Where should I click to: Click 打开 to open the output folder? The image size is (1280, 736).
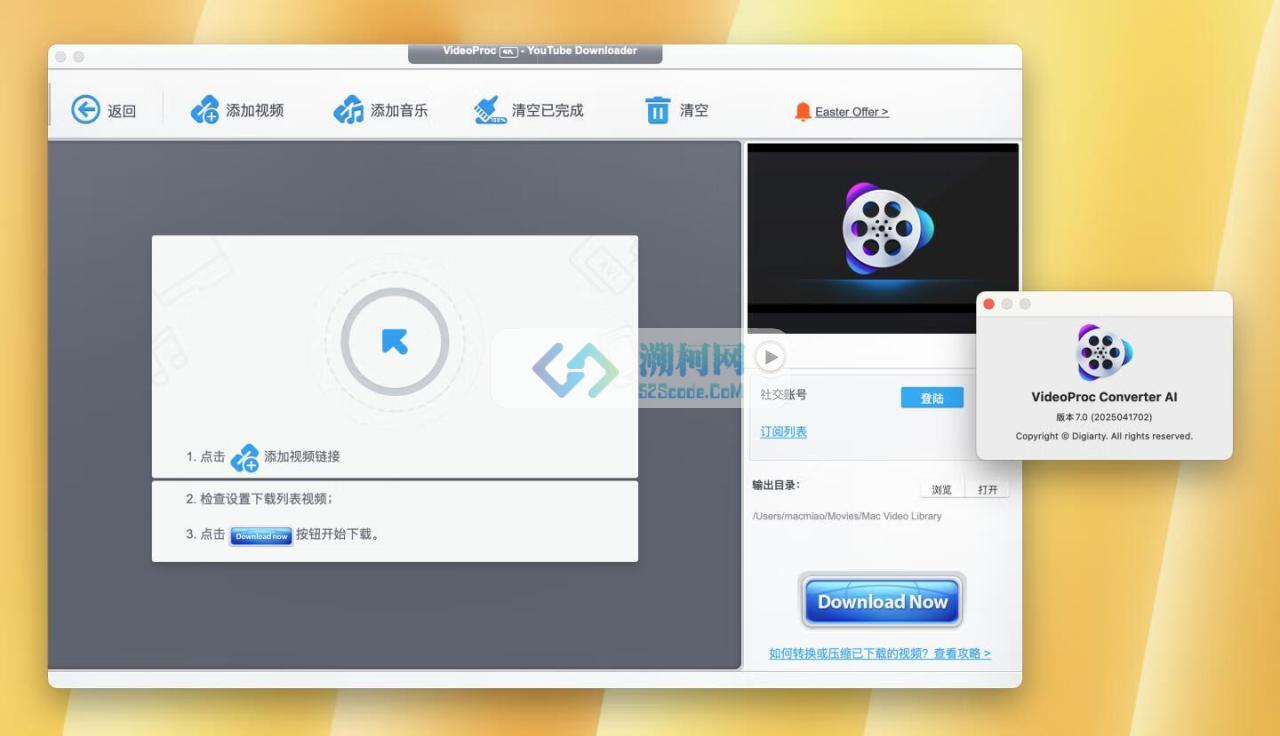988,490
